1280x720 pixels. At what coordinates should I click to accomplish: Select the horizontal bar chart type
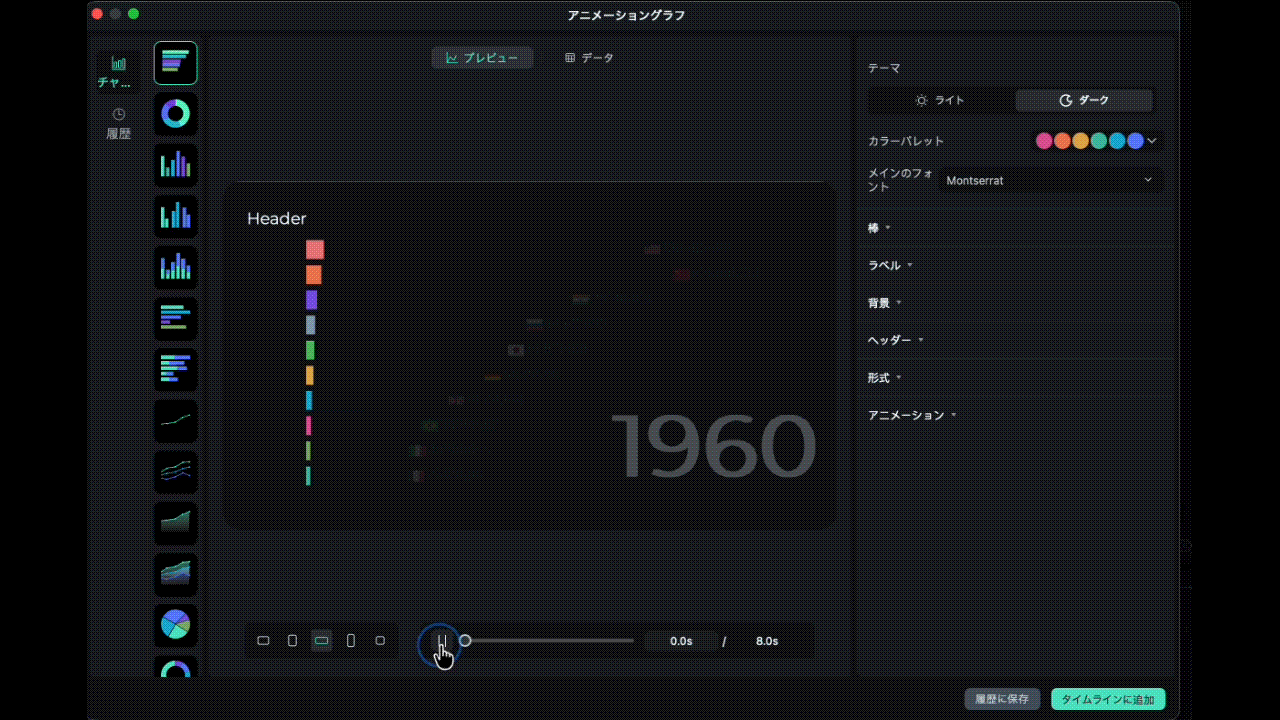175,318
